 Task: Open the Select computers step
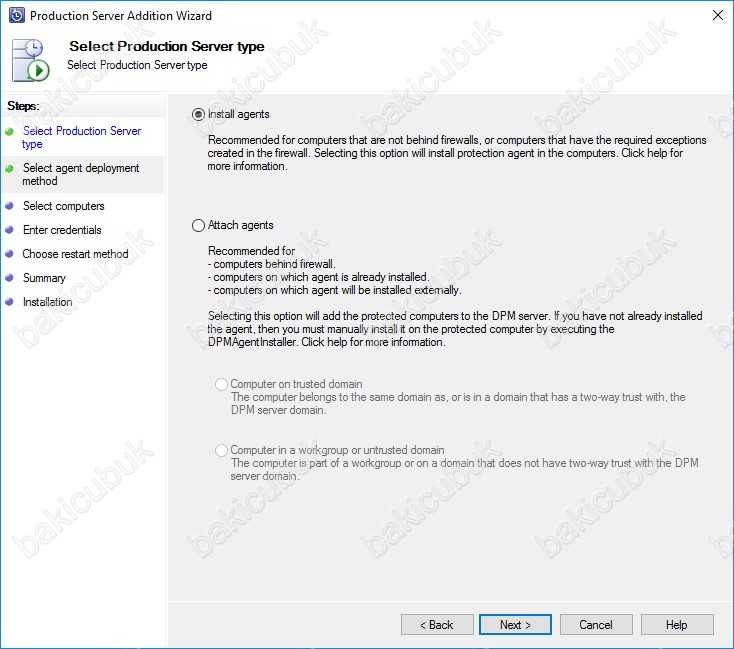pos(64,206)
